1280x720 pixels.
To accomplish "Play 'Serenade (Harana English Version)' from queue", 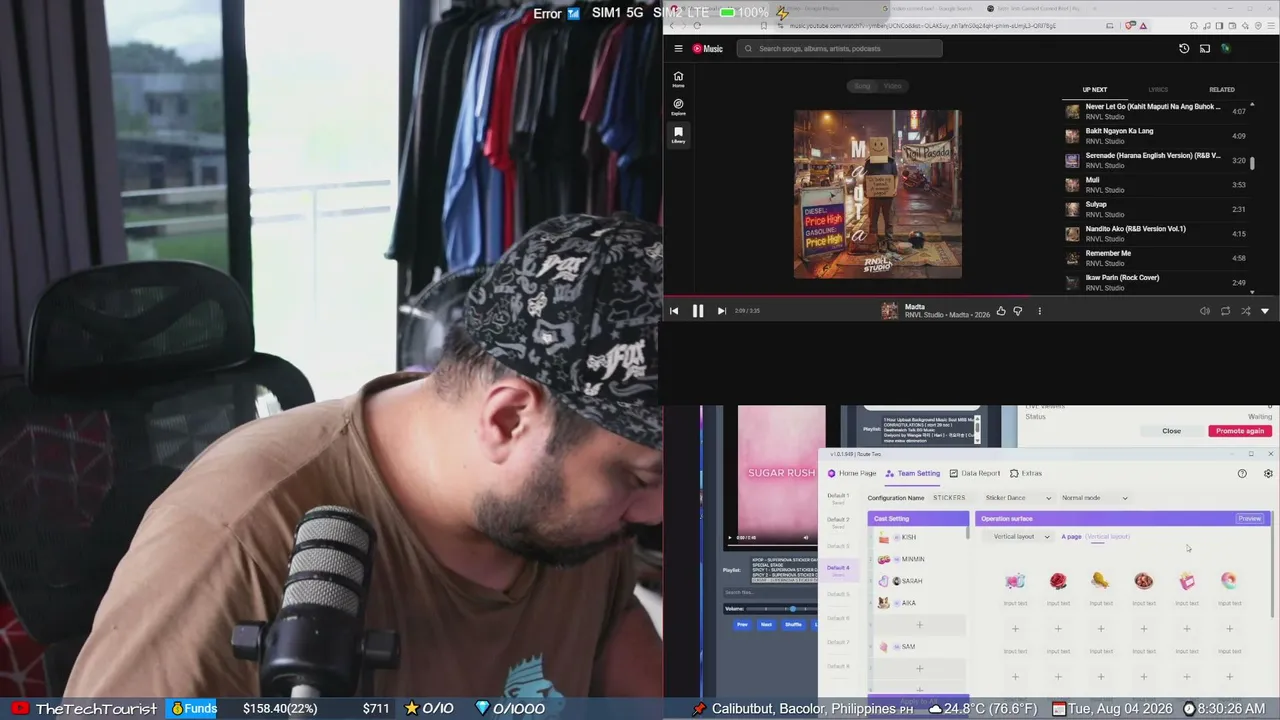I will [1155, 160].
